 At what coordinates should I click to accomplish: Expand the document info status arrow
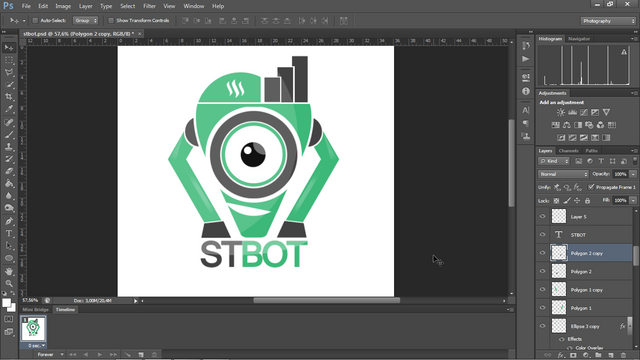click(x=136, y=301)
